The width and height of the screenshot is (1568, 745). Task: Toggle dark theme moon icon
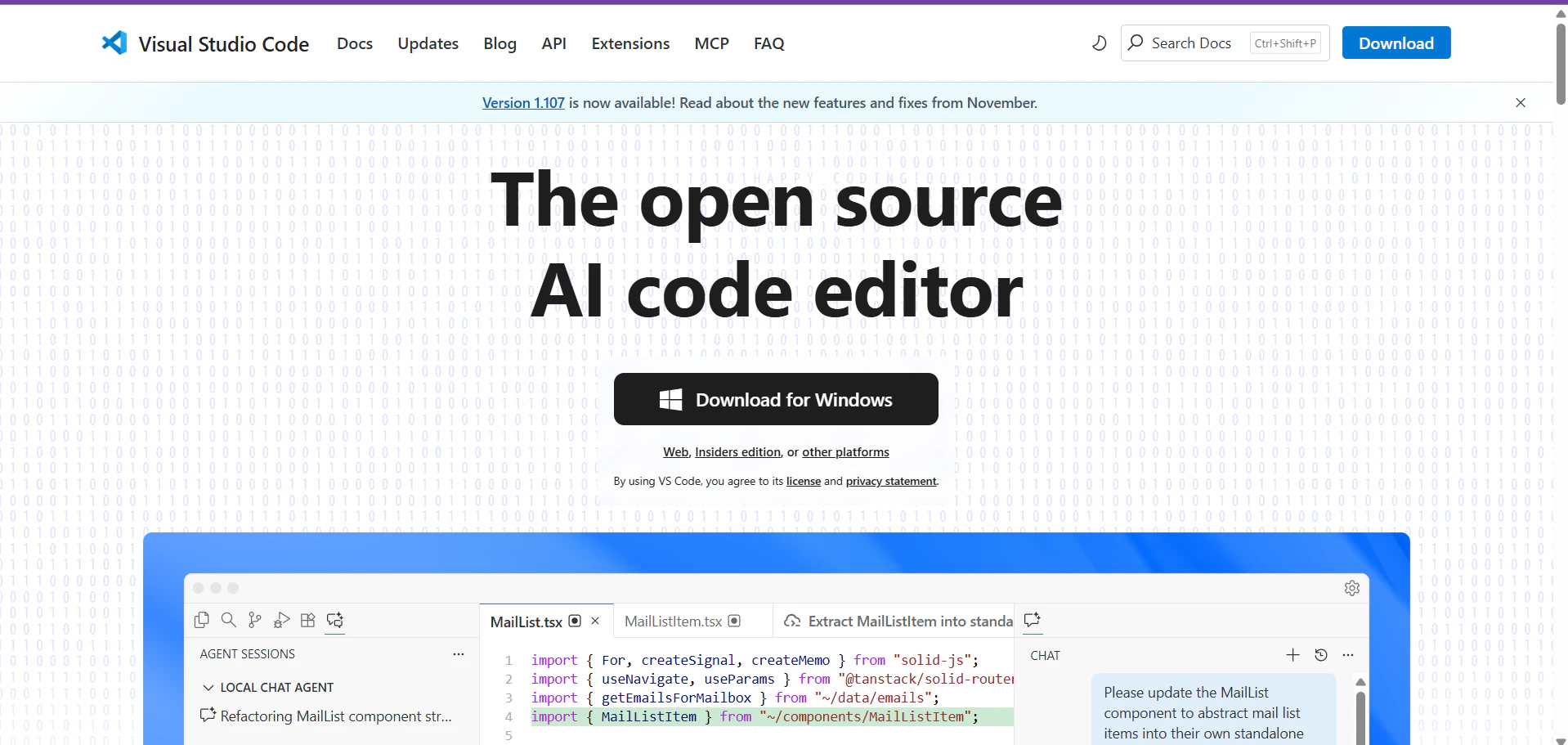point(1100,43)
